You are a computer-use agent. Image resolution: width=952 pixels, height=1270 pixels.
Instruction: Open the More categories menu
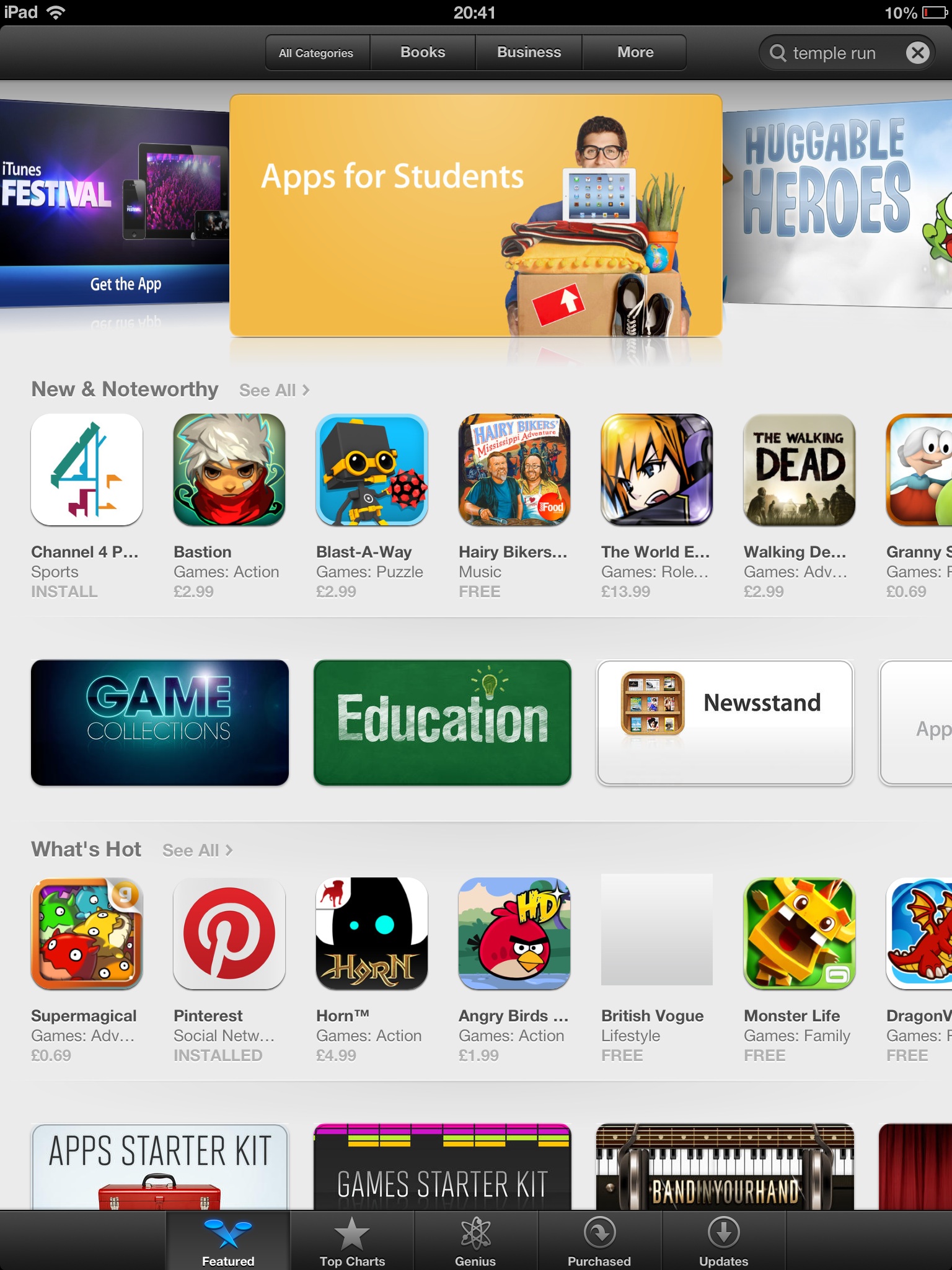[x=635, y=53]
